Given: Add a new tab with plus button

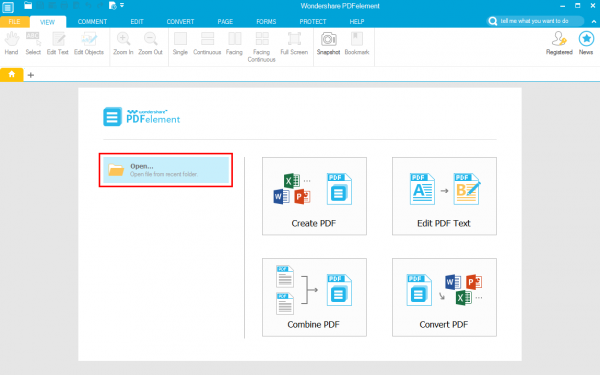Looking at the screenshot, I should point(31,75).
